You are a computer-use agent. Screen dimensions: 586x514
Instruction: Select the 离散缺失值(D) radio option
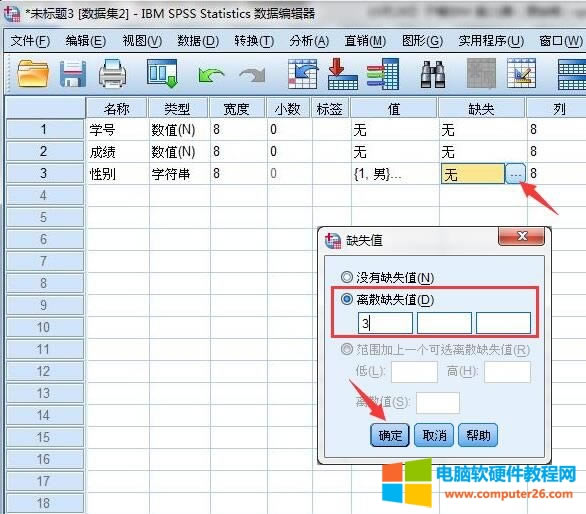pyautogui.click(x=347, y=299)
